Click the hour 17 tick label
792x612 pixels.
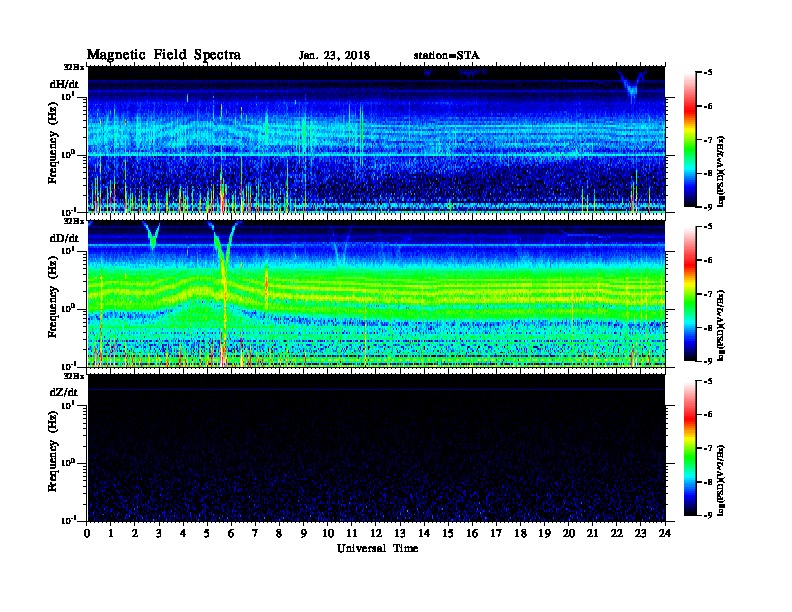pos(496,533)
